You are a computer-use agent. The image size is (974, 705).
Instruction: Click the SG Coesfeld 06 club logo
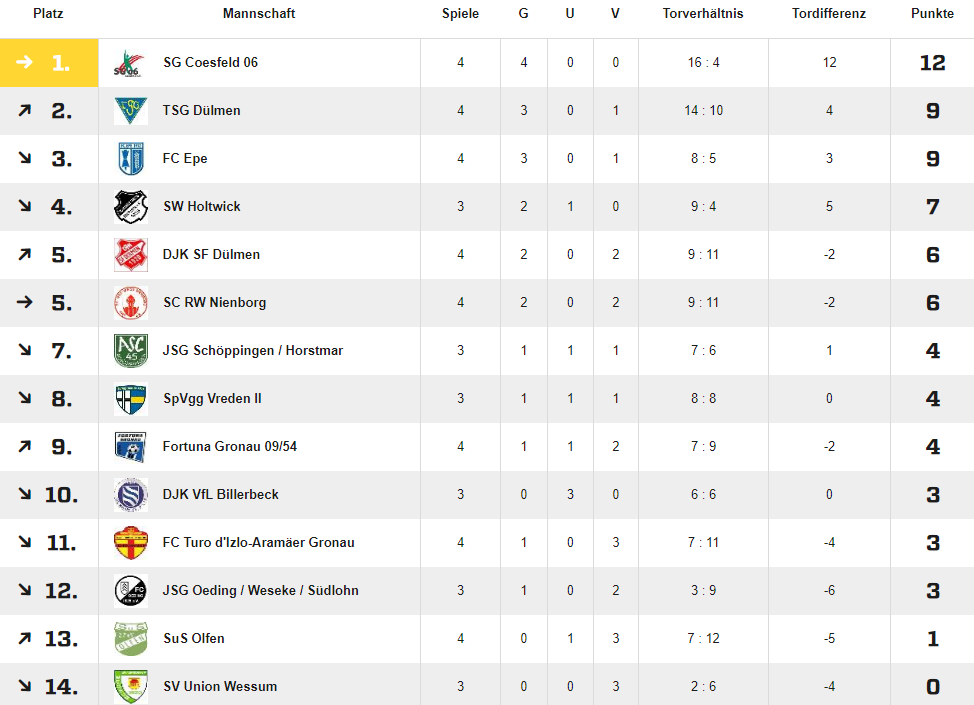130,63
